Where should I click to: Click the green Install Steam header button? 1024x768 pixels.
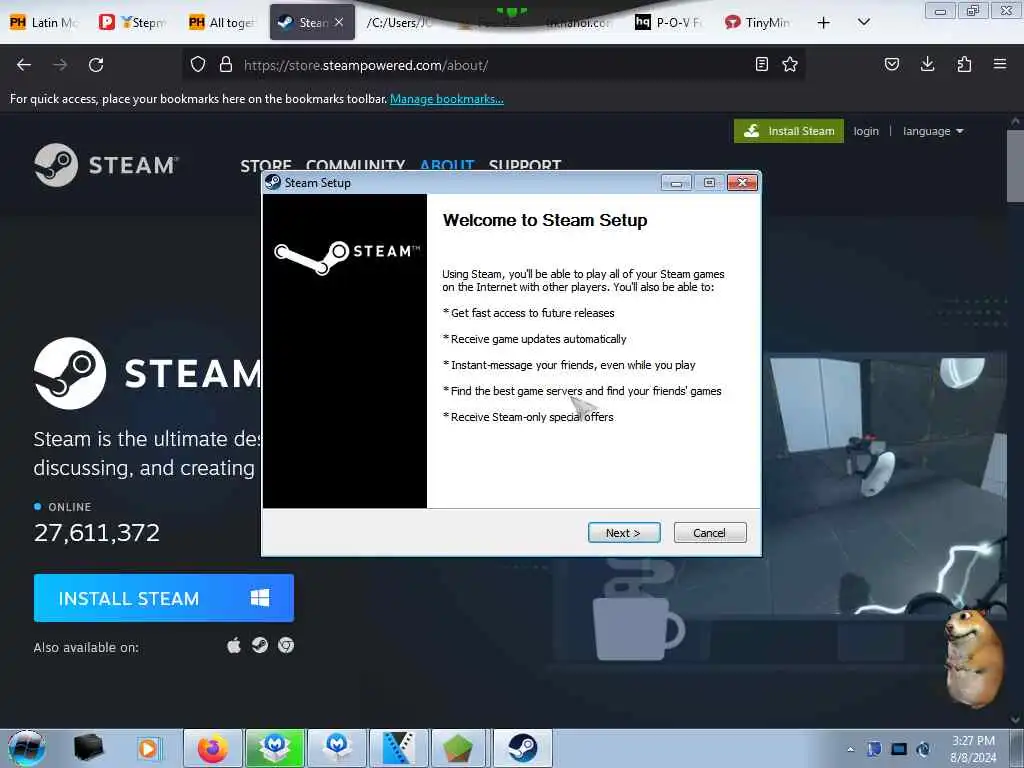click(789, 131)
